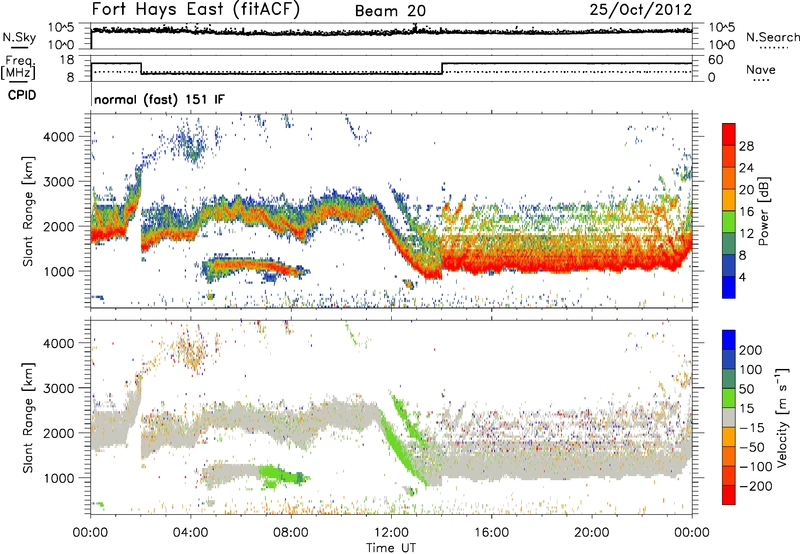Click the '4' label on the power scale
This screenshot has width=800, height=554.
coord(742,277)
